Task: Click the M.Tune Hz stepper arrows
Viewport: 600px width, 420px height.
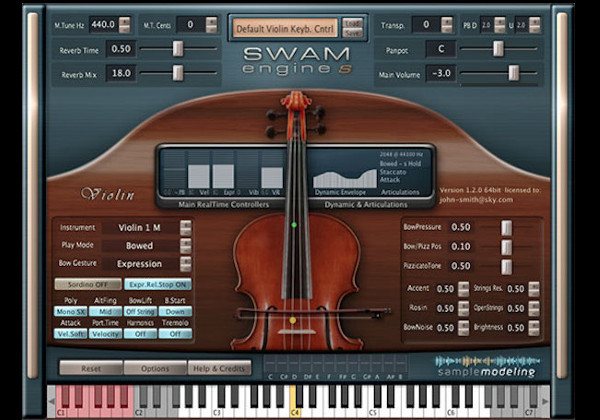Action: pos(124,24)
